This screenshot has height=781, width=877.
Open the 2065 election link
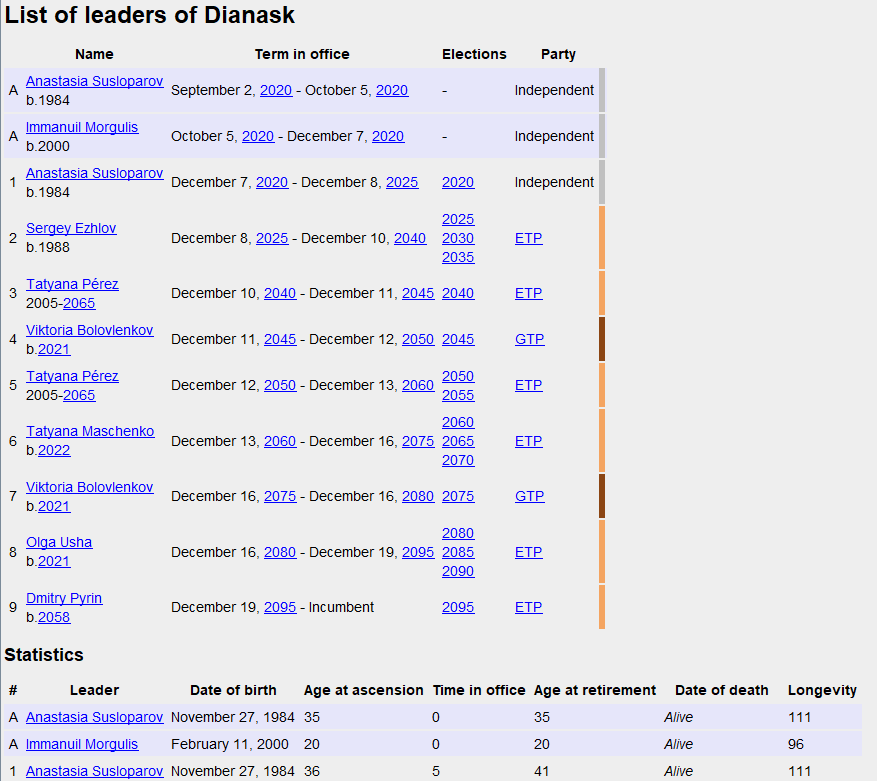pyautogui.click(x=458, y=441)
